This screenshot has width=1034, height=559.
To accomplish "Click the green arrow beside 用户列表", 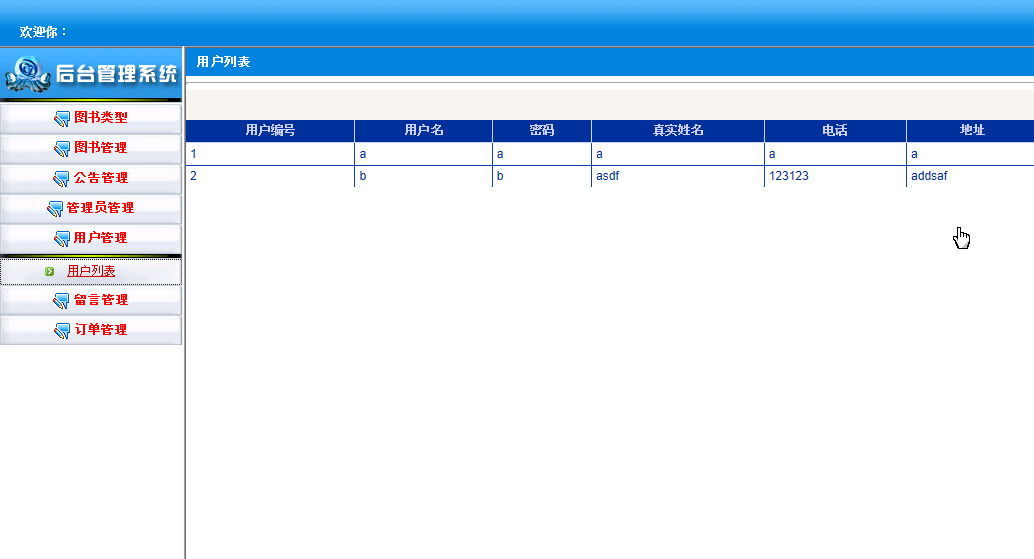I will (49, 272).
